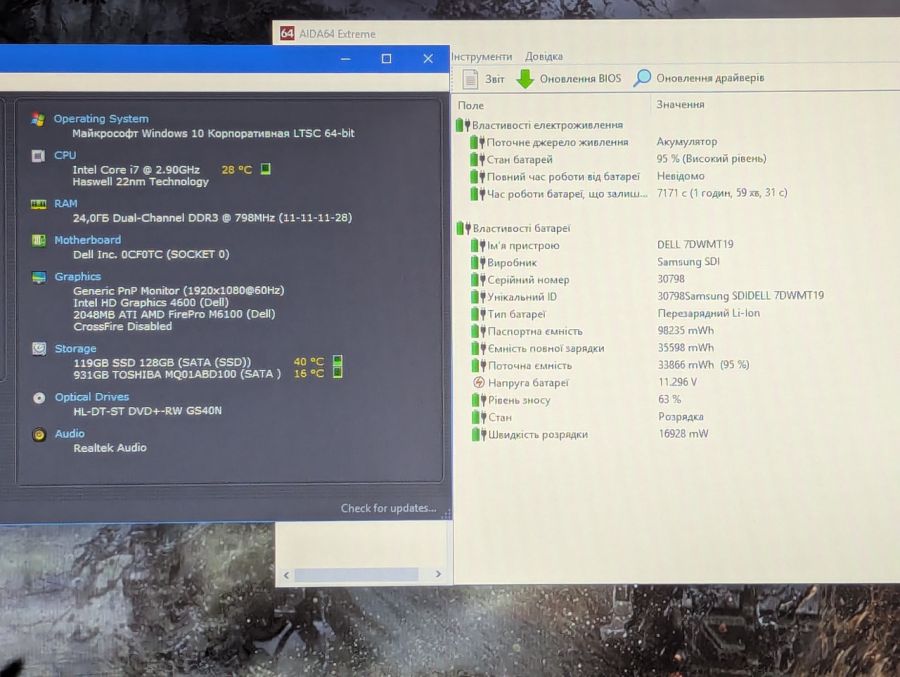This screenshot has width=900, height=677.
Task: Click the Storage drive icon
Action: [x=39, y=349]
